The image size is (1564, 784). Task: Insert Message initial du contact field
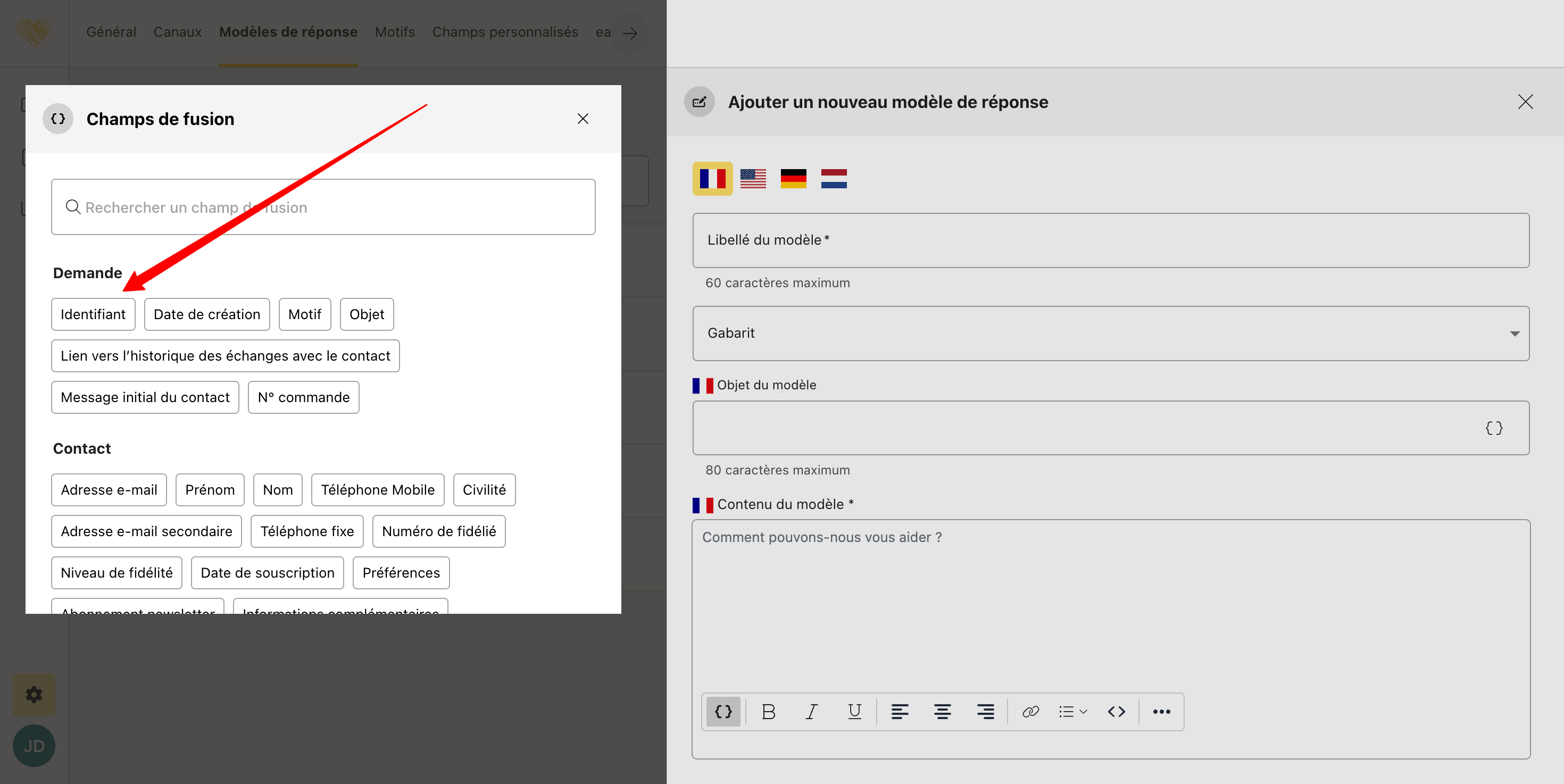(145, 397)
